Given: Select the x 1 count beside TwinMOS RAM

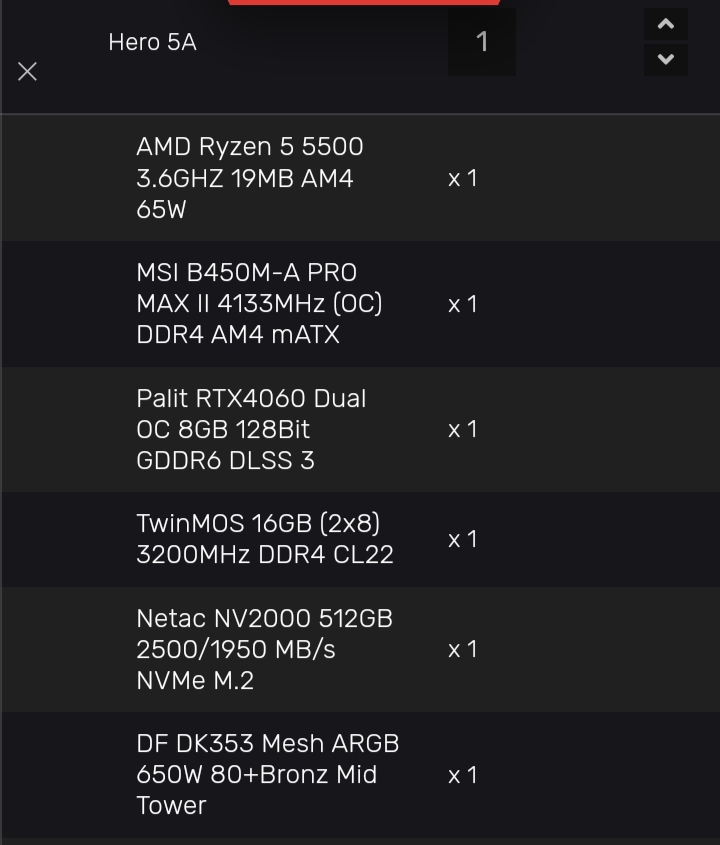Looking at the screenshot, I should [x=462, y=539].
